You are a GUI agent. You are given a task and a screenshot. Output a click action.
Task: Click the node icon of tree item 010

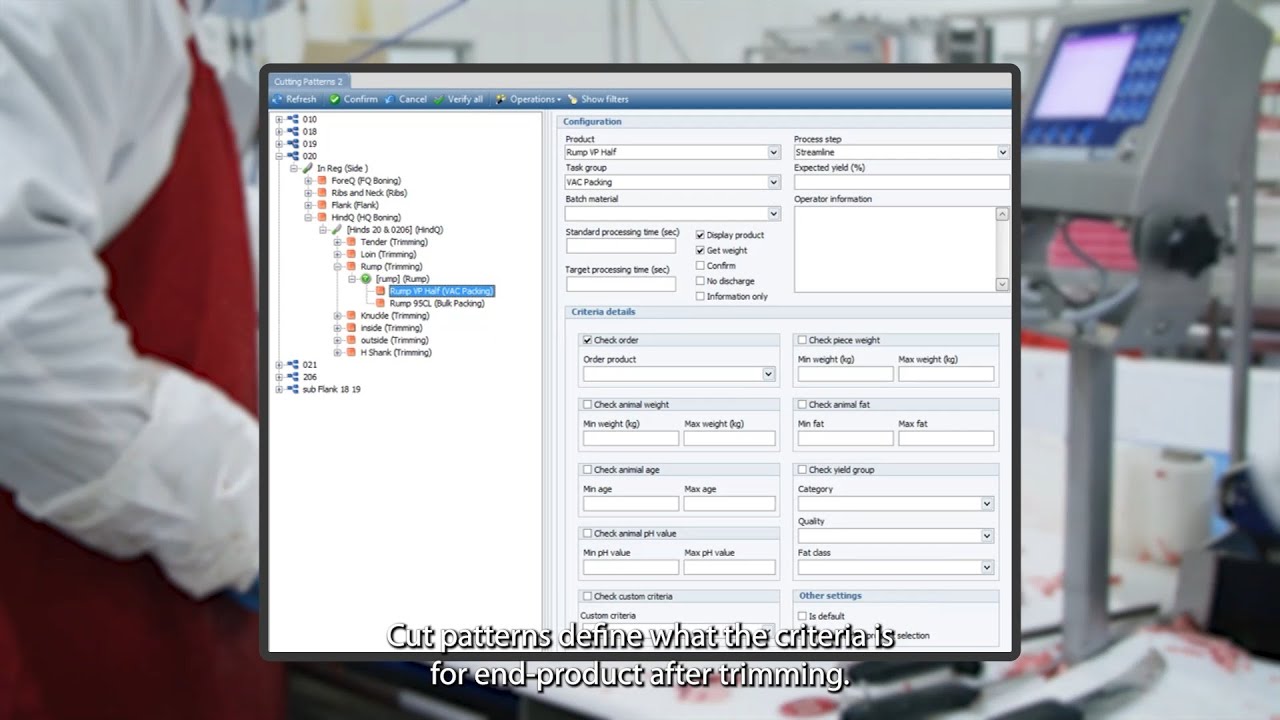[293, 119]
